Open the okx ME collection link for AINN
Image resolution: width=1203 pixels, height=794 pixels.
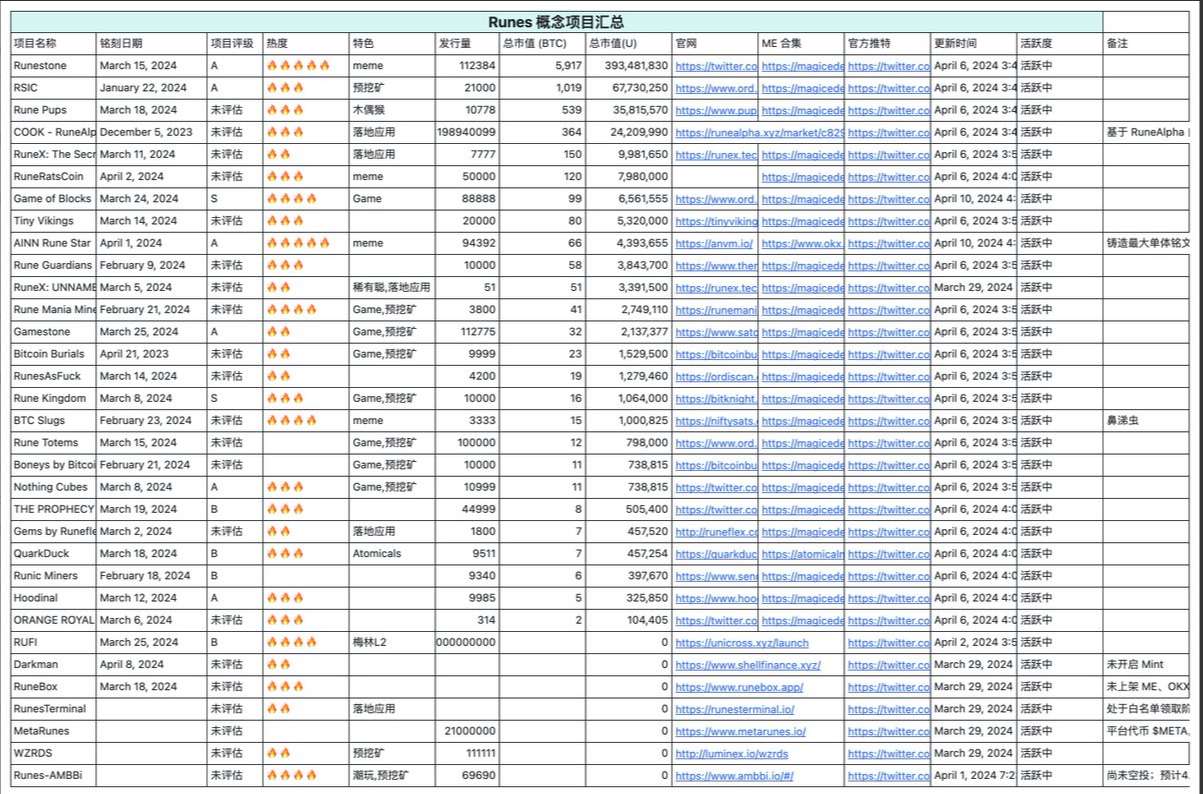point(802,243)
